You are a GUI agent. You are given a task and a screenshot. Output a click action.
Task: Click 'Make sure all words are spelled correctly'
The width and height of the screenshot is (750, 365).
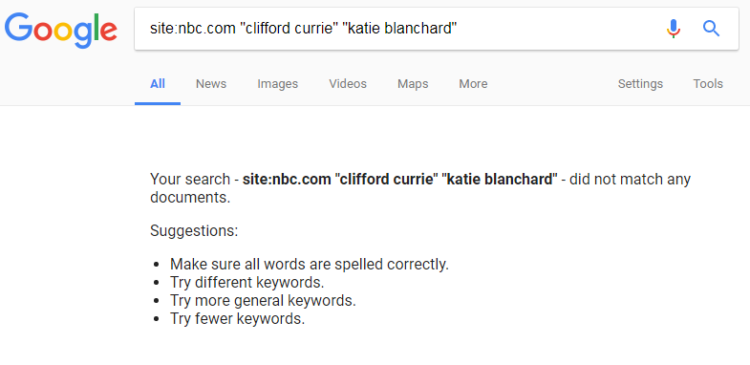click(309, 264)
